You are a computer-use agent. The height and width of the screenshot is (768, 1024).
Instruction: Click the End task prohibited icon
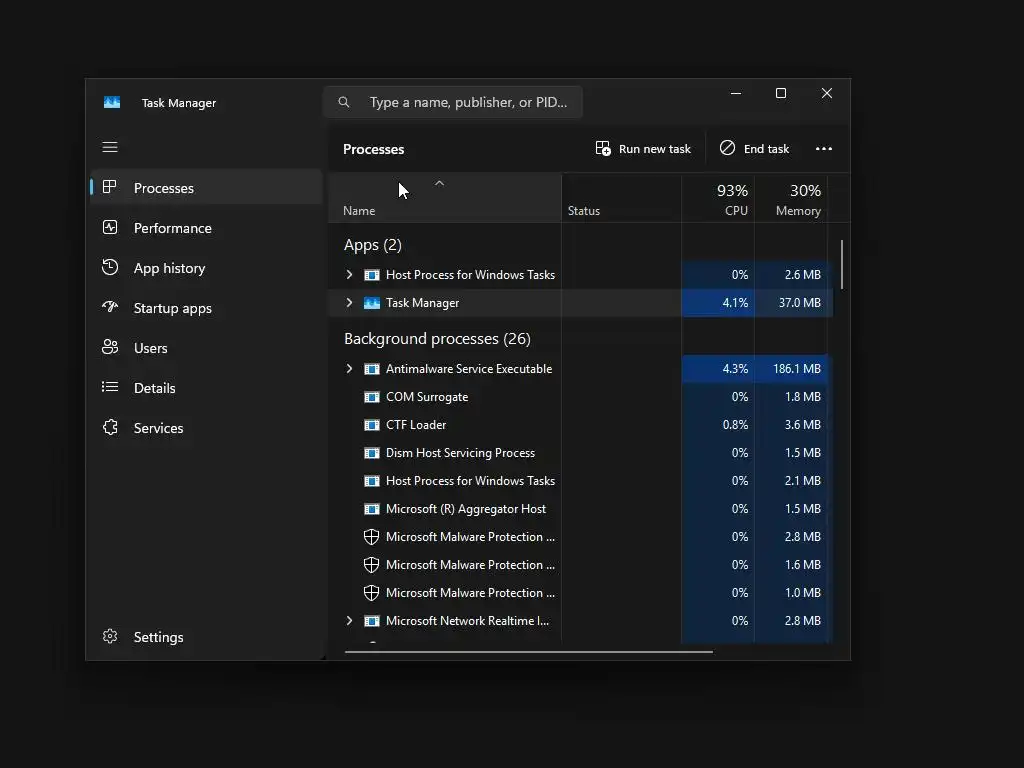click(727, 148)
